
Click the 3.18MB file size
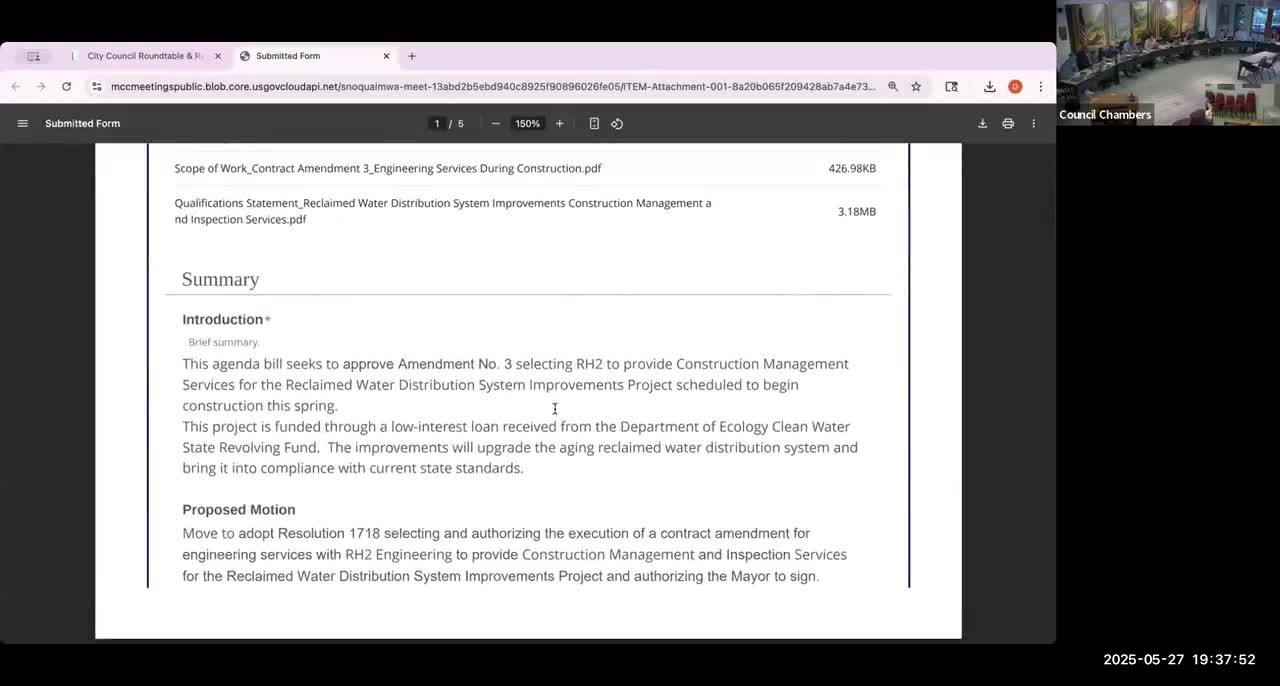[857, 211]
